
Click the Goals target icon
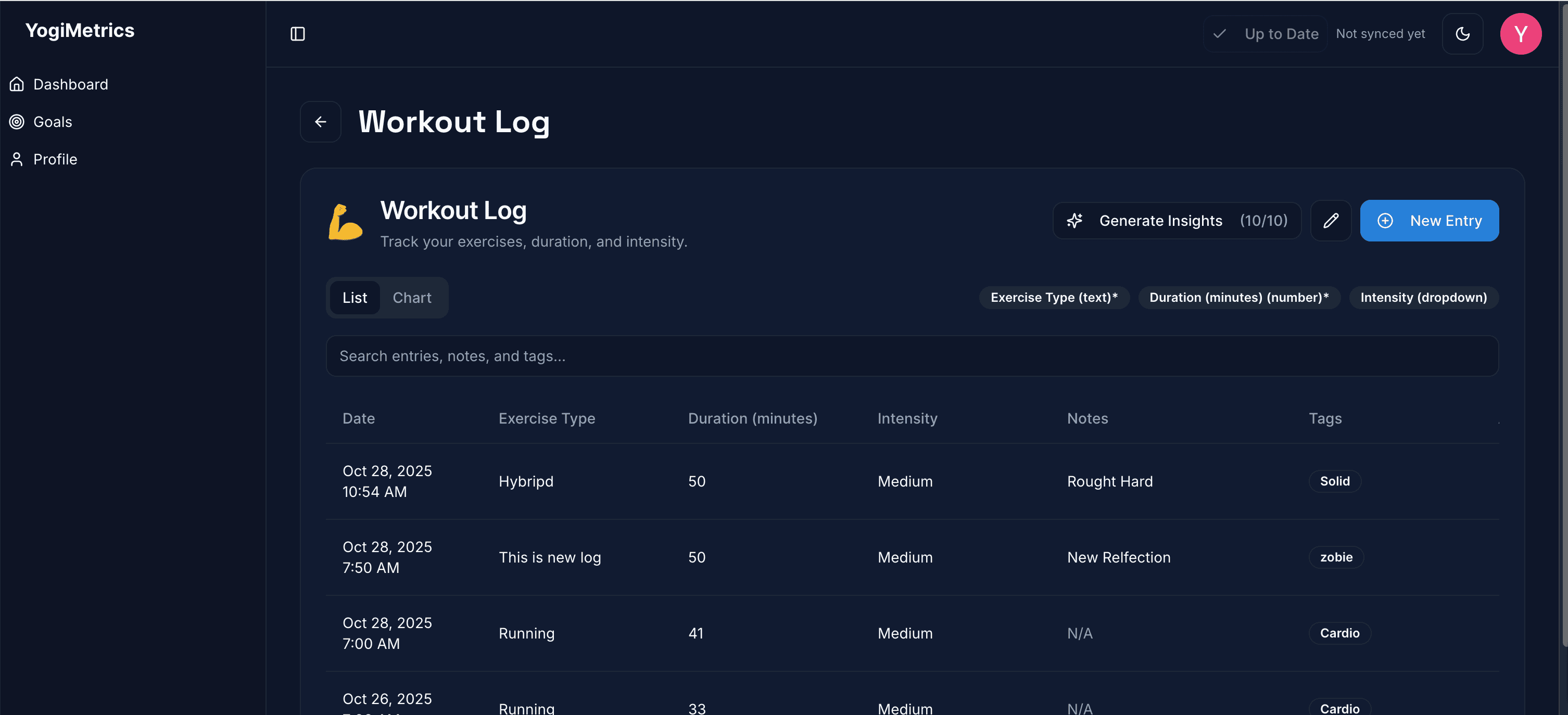tap(17, 122)
